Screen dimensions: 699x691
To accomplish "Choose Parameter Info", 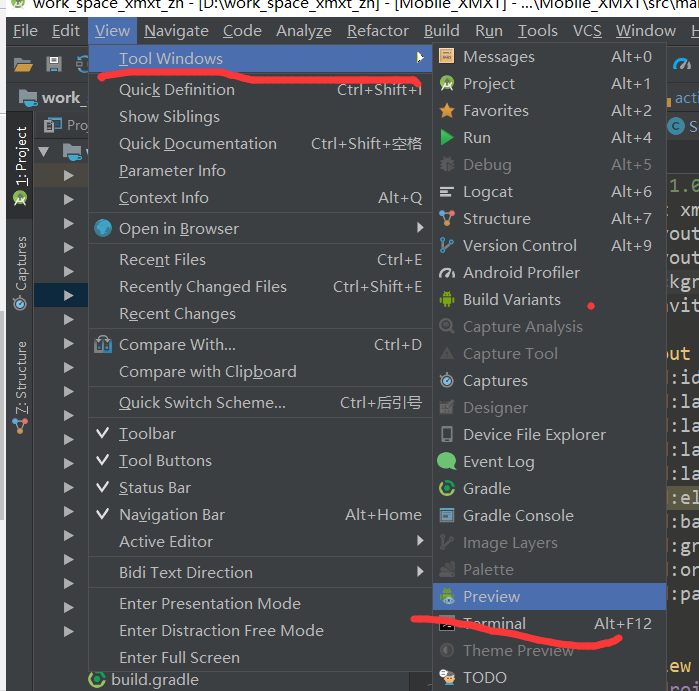I will (x=260, y=171).
